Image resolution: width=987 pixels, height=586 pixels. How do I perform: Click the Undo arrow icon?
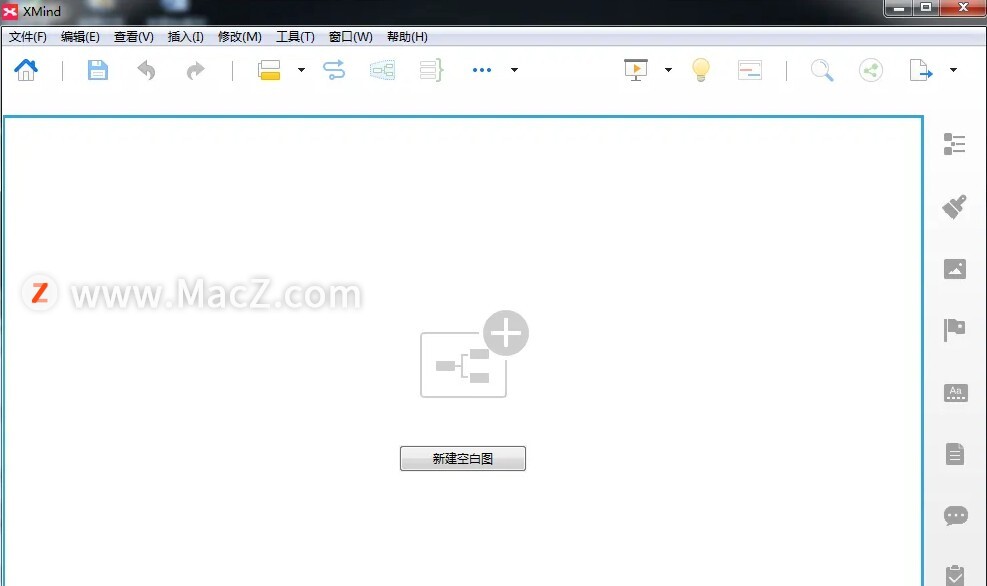tap(146, 70)
